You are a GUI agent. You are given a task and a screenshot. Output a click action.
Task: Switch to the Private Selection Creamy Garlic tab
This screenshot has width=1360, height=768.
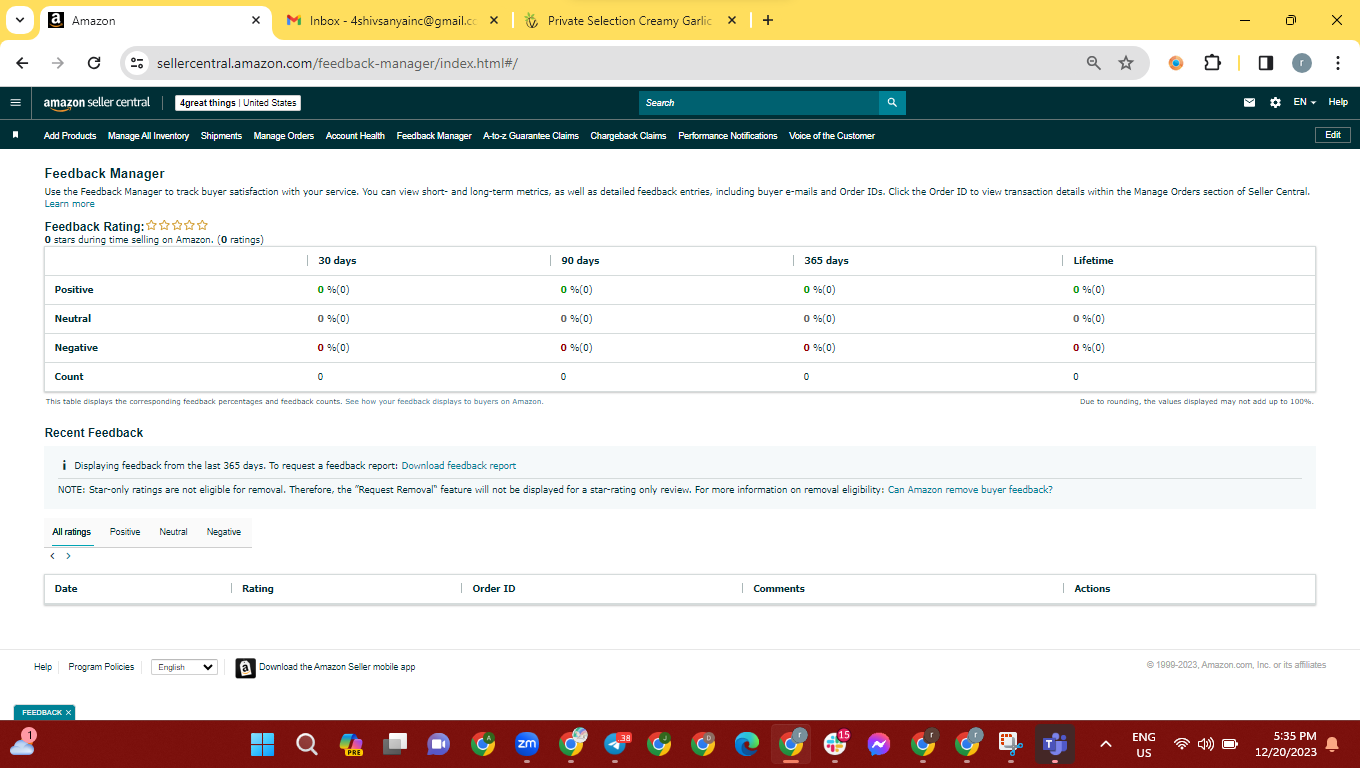pyautogui.click(x=630, y=20)
